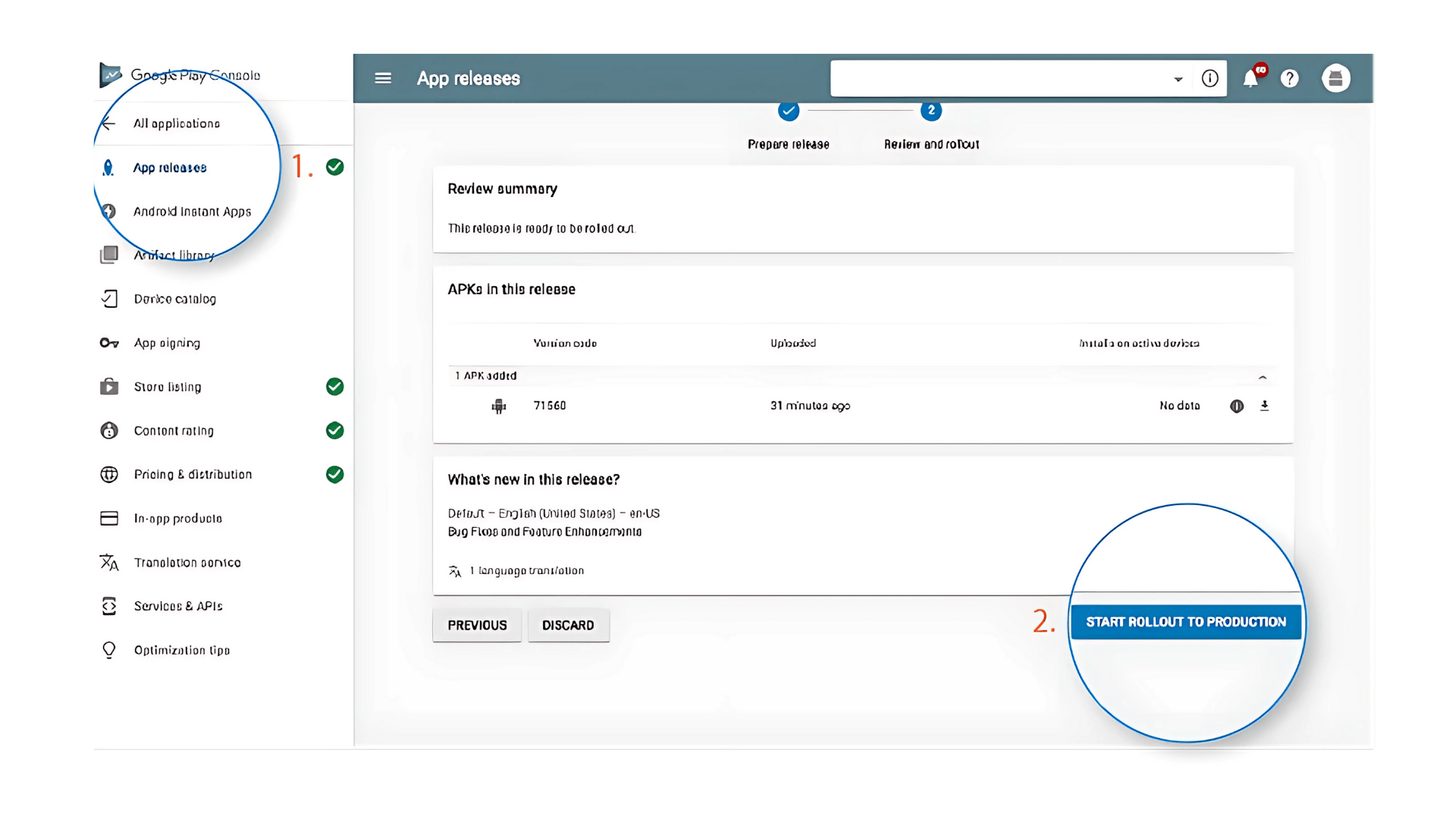The height and width of the screenshot is (819, 1456).
Task: Download the APK 71560 file
Action: click(1264, 406)
